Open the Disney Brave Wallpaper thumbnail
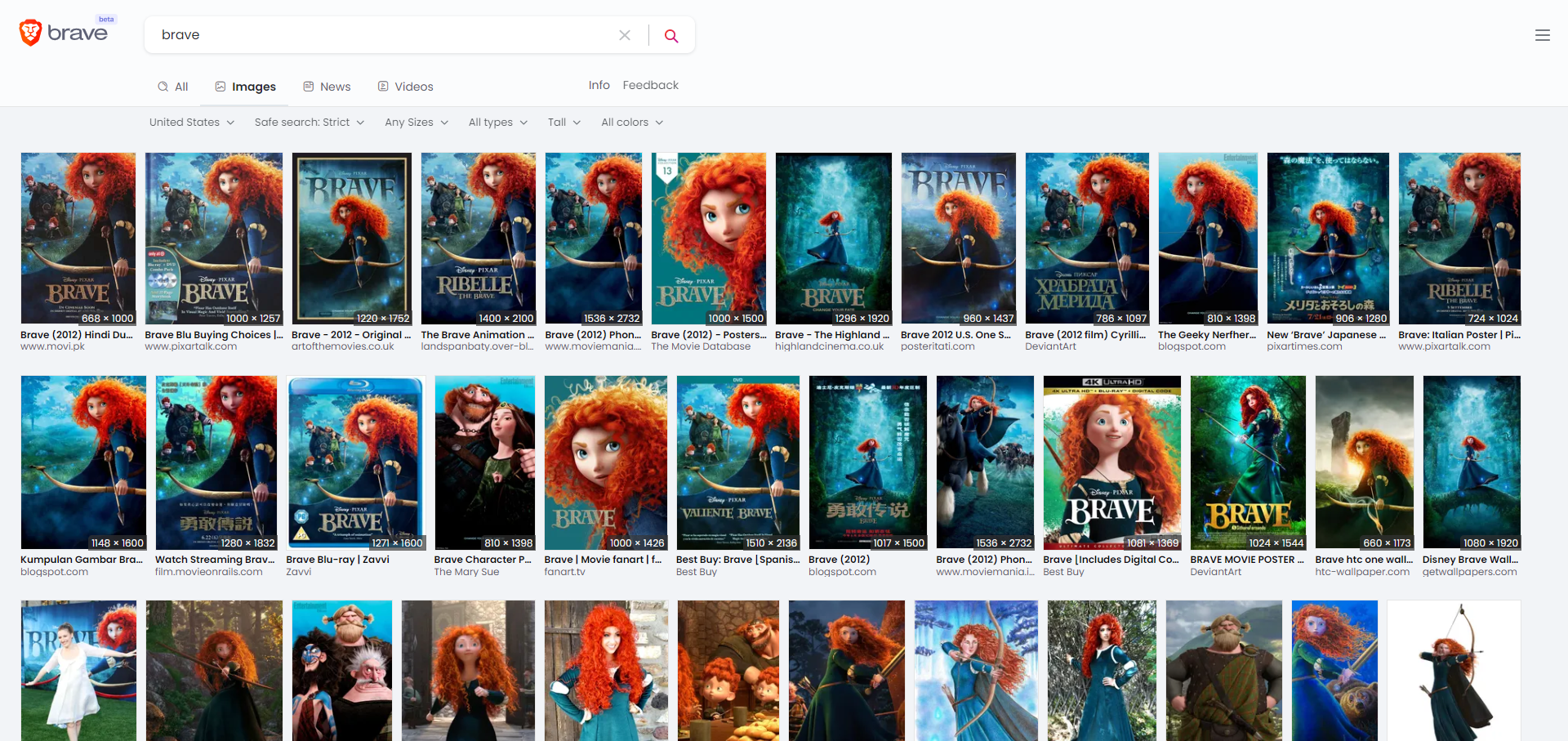 pyautogui.click(x=1472, y=462)
